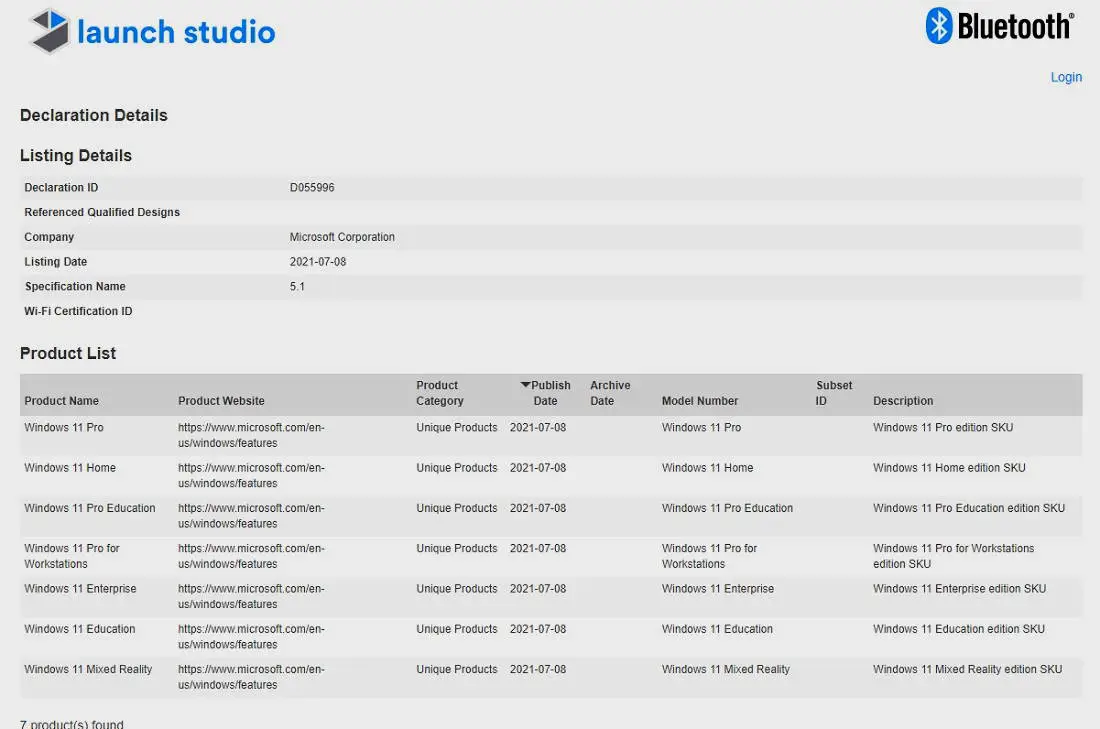
Task: Click Unique Products in the Windows 11 Pro row
Action: pyautogui.click(x=457, y=427)
